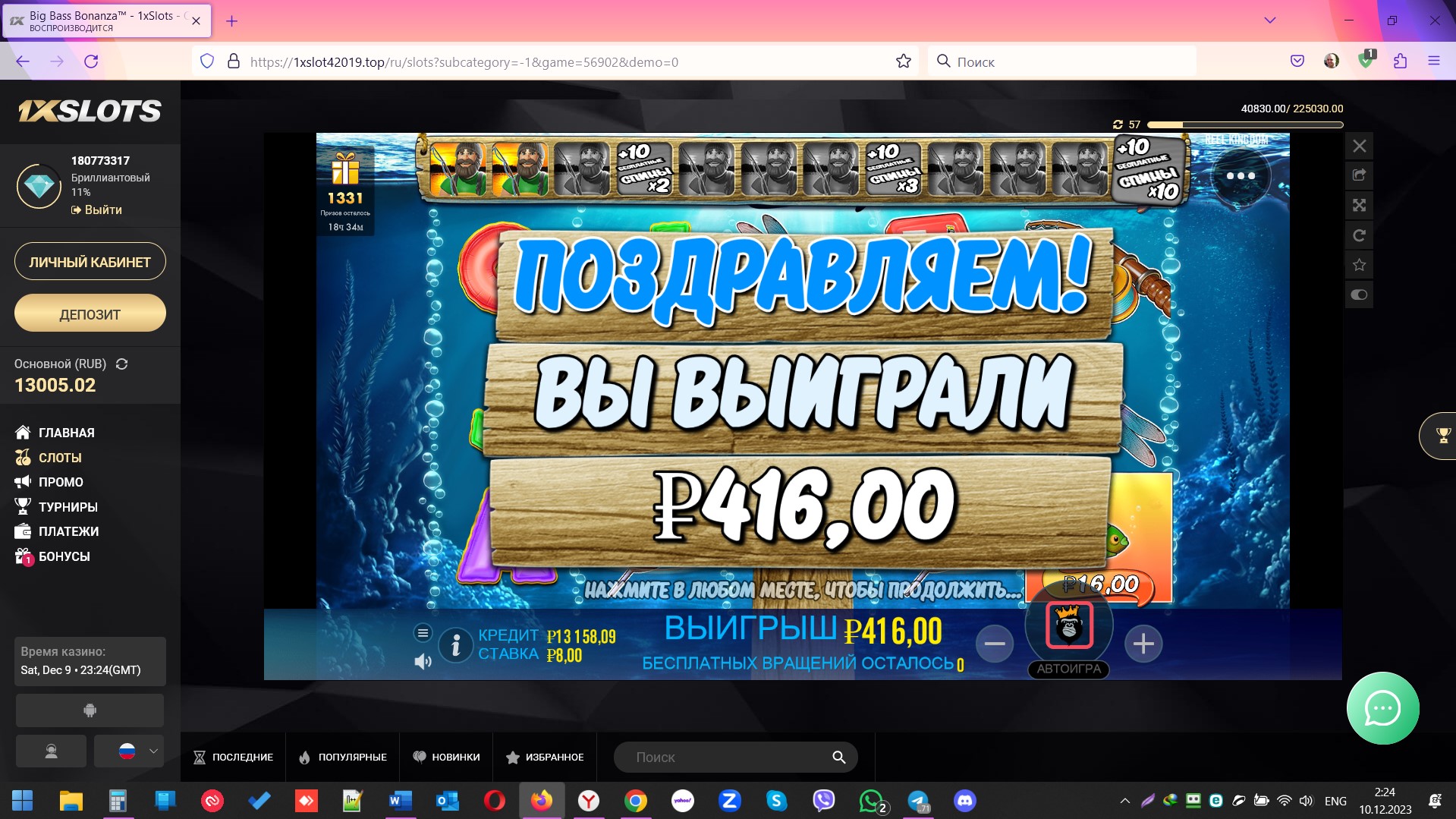Switch the game to fullscreen mode
Viewport: 1456px width, 819px height.
point(1359,205)
